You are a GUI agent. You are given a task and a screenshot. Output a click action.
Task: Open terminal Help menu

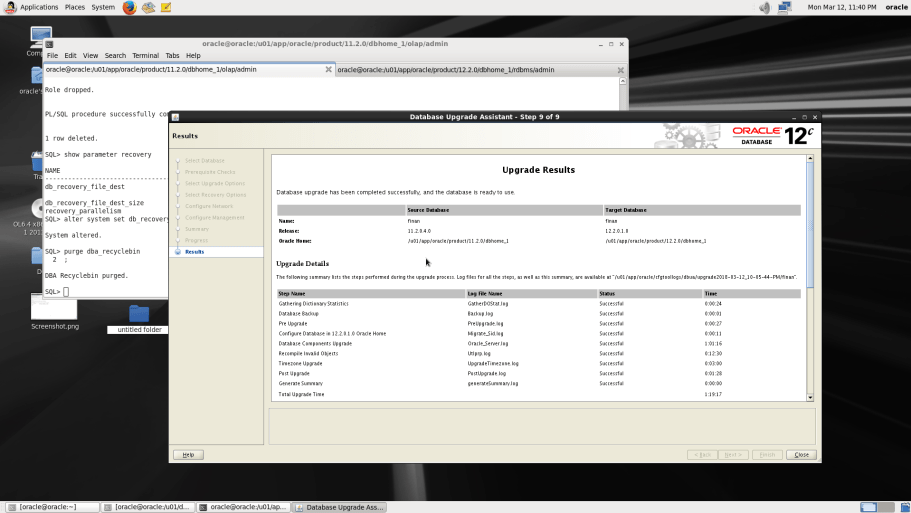(x=193, y=56)
